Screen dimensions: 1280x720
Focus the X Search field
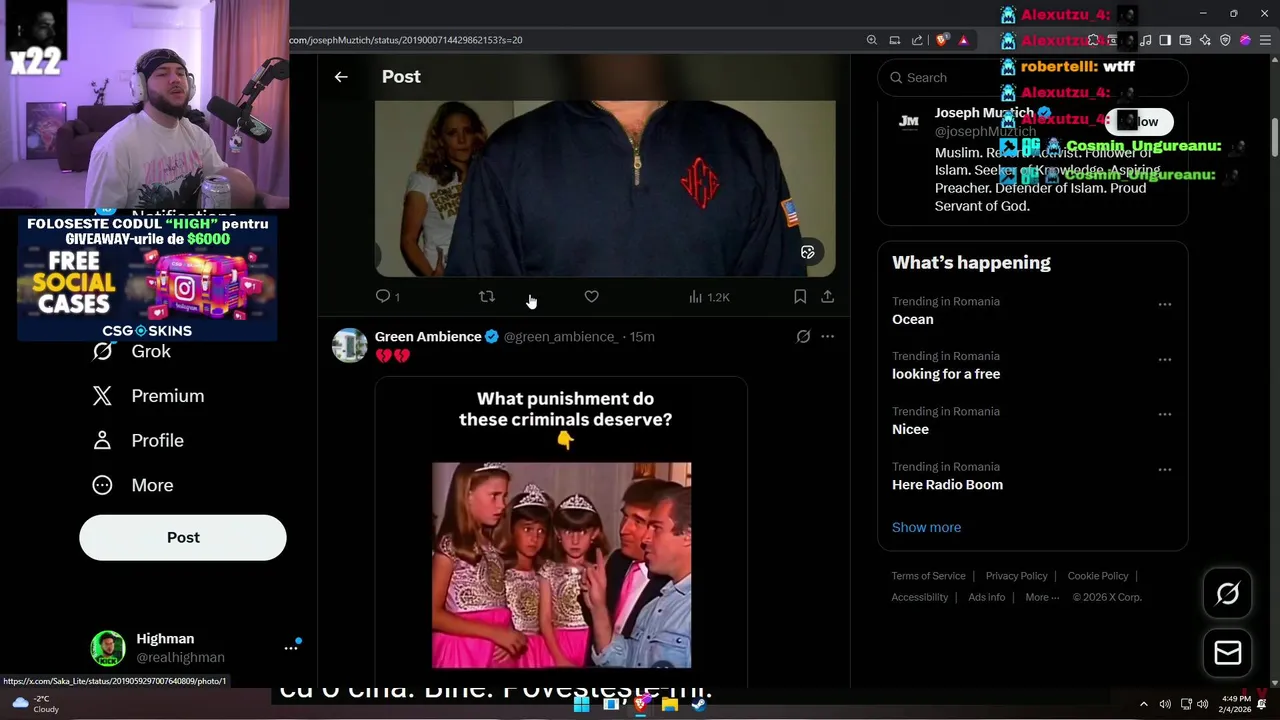(1032, 78)
